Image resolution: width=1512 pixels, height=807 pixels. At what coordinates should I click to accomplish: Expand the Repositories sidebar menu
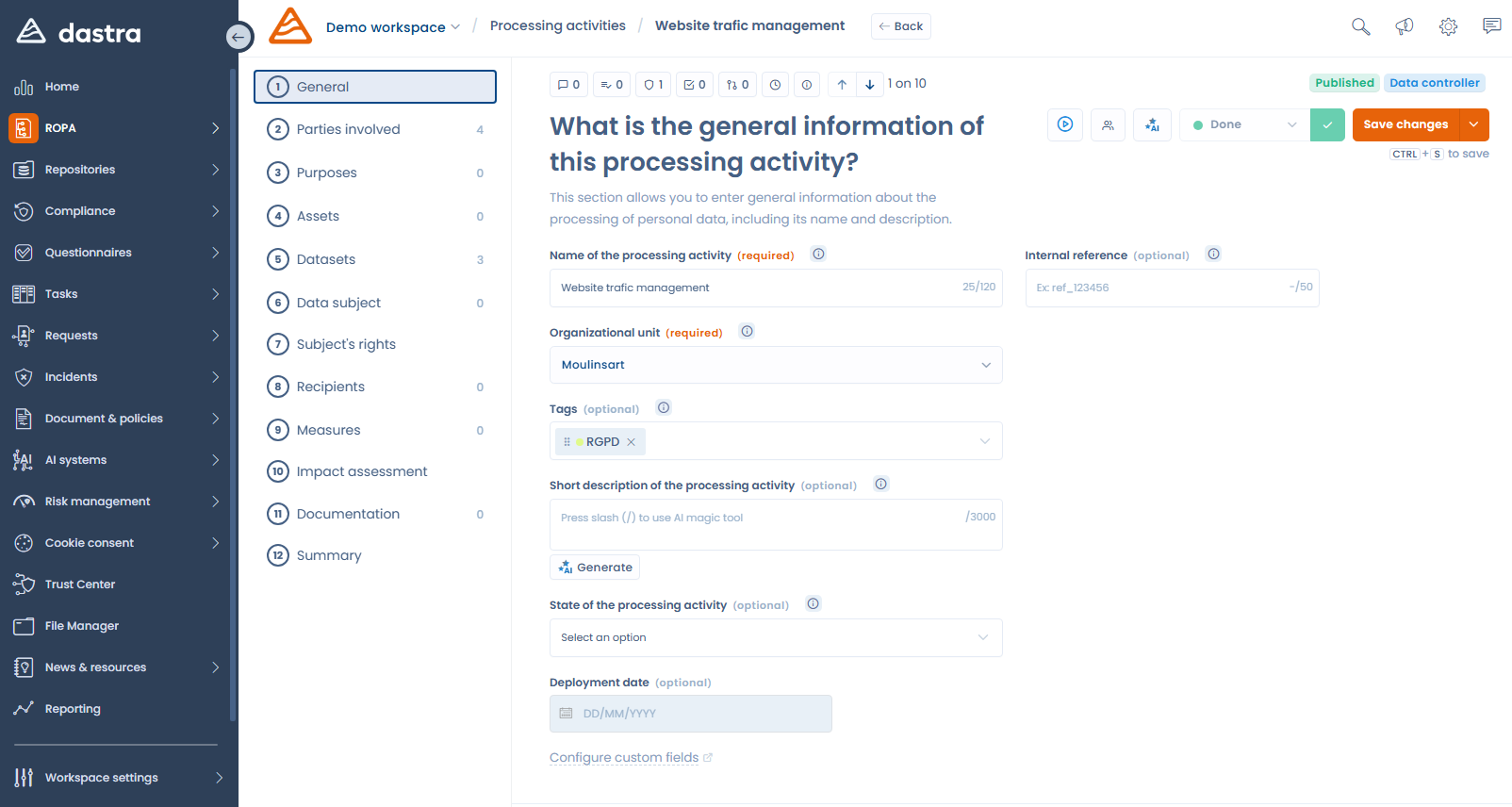click(215, 170)
